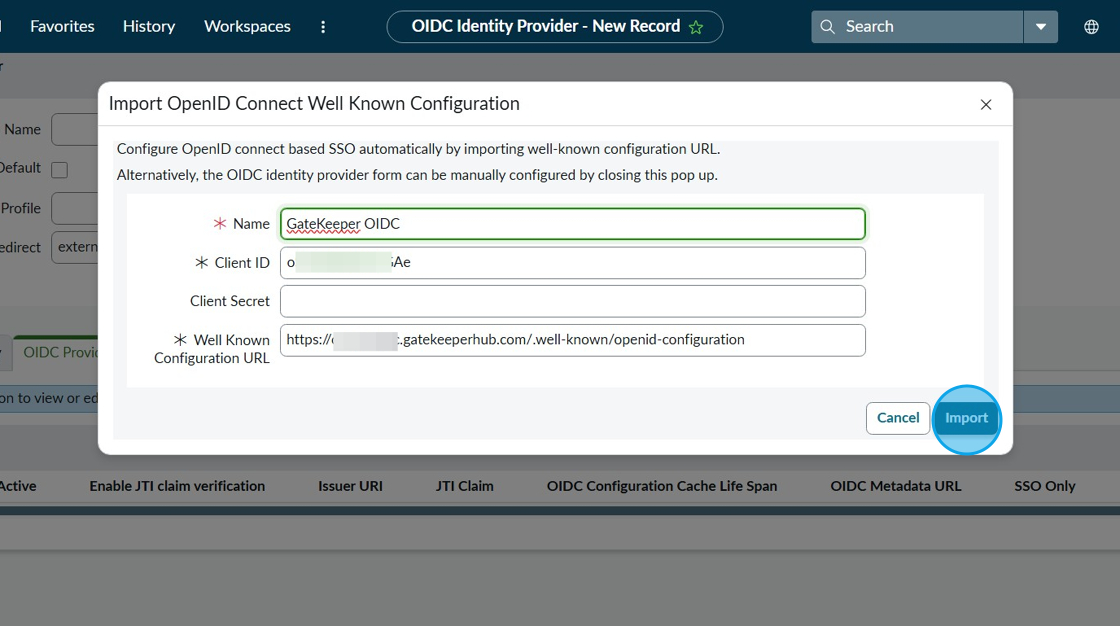Image resolution: width=1120 pixels, height=626 pixels.
Task: Expand the search scope dropdown arrow
Action: [1041, 26]
